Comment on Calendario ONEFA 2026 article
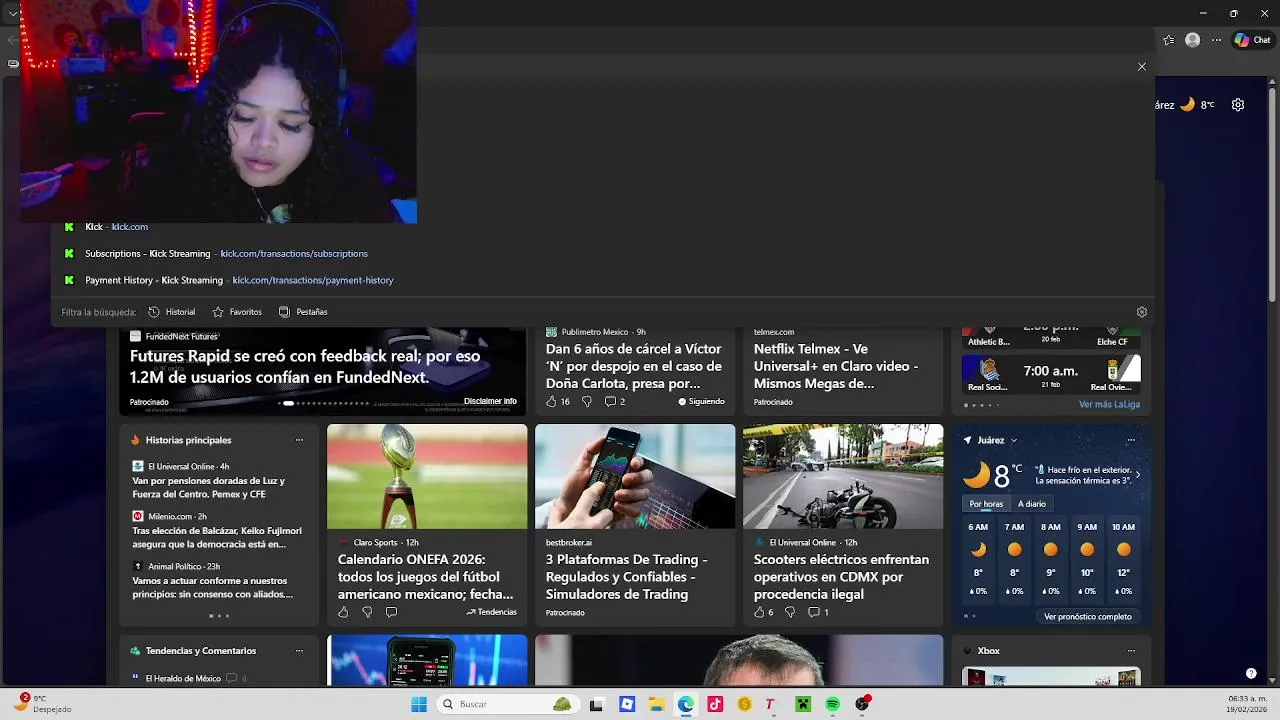 coord(391,612)
